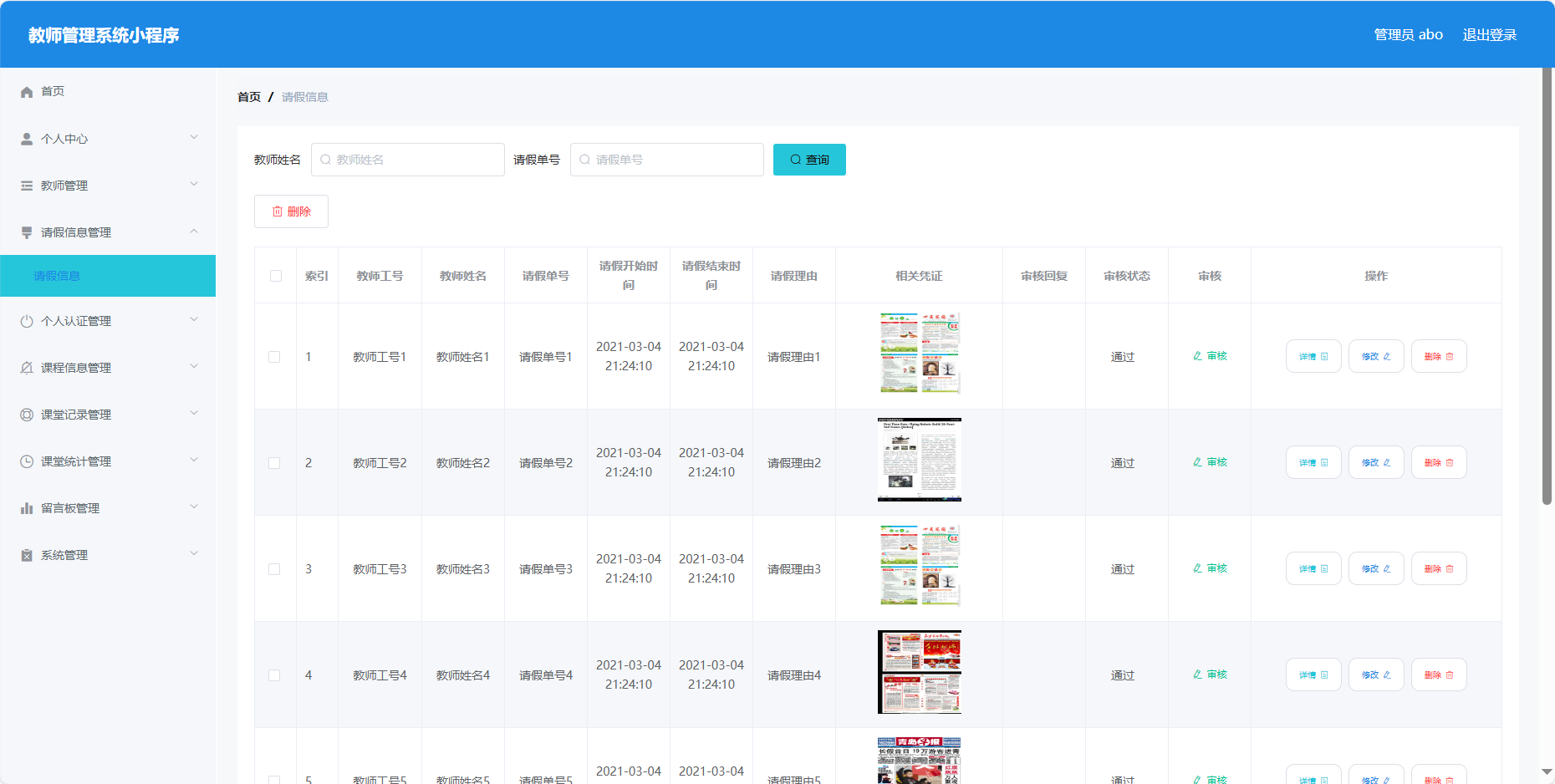The height and width of the screenshot is (784, 1555).
Task: Click 修改 for row 教师工号1
Action: pyautogui.click(x=1376, y=356)
